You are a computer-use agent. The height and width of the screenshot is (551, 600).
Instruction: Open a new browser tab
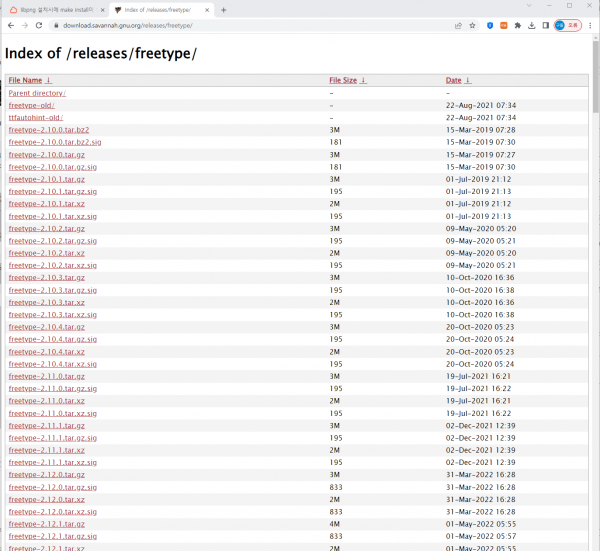[x=223, y=10]
